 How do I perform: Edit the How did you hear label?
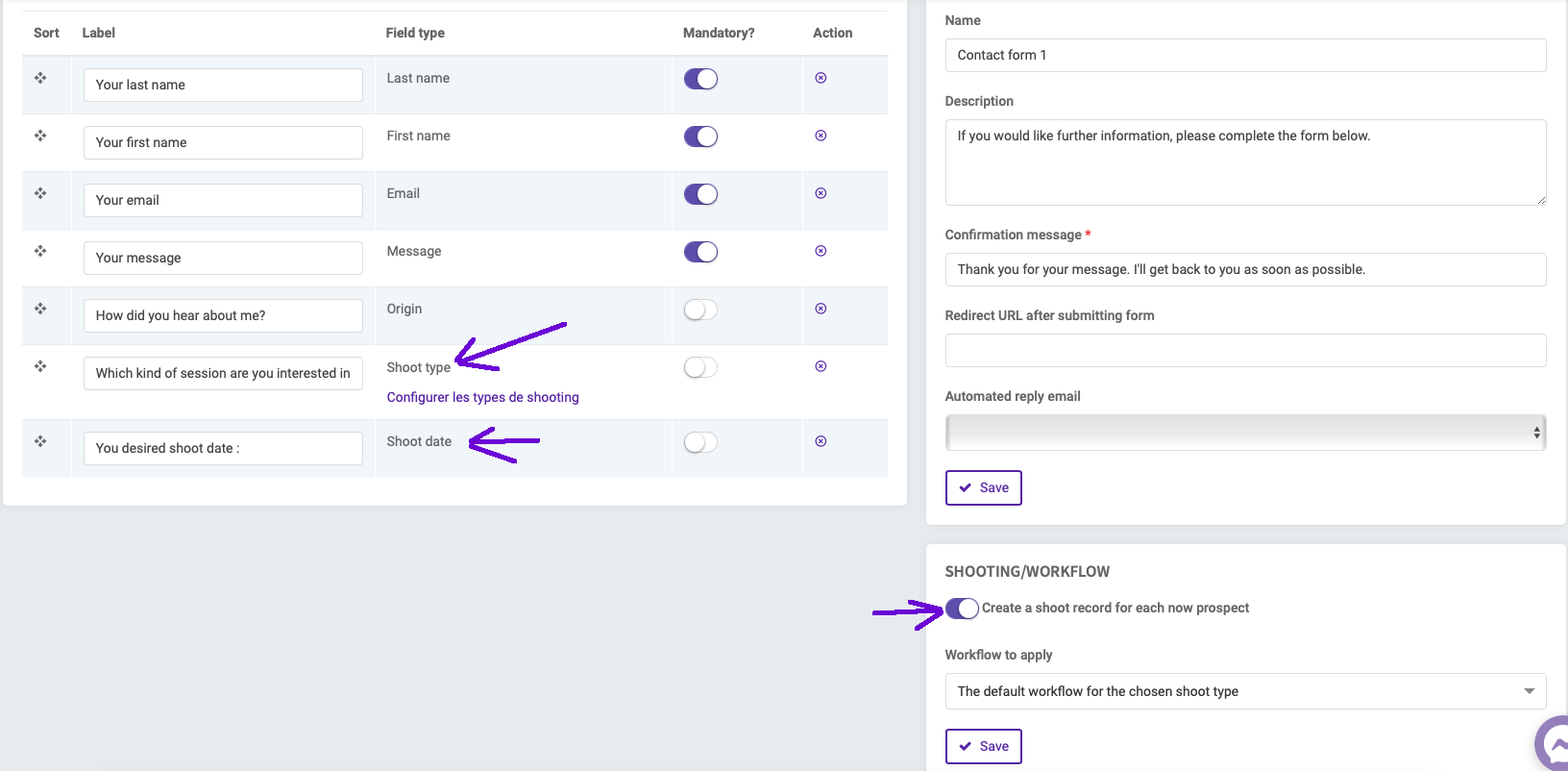223,315
